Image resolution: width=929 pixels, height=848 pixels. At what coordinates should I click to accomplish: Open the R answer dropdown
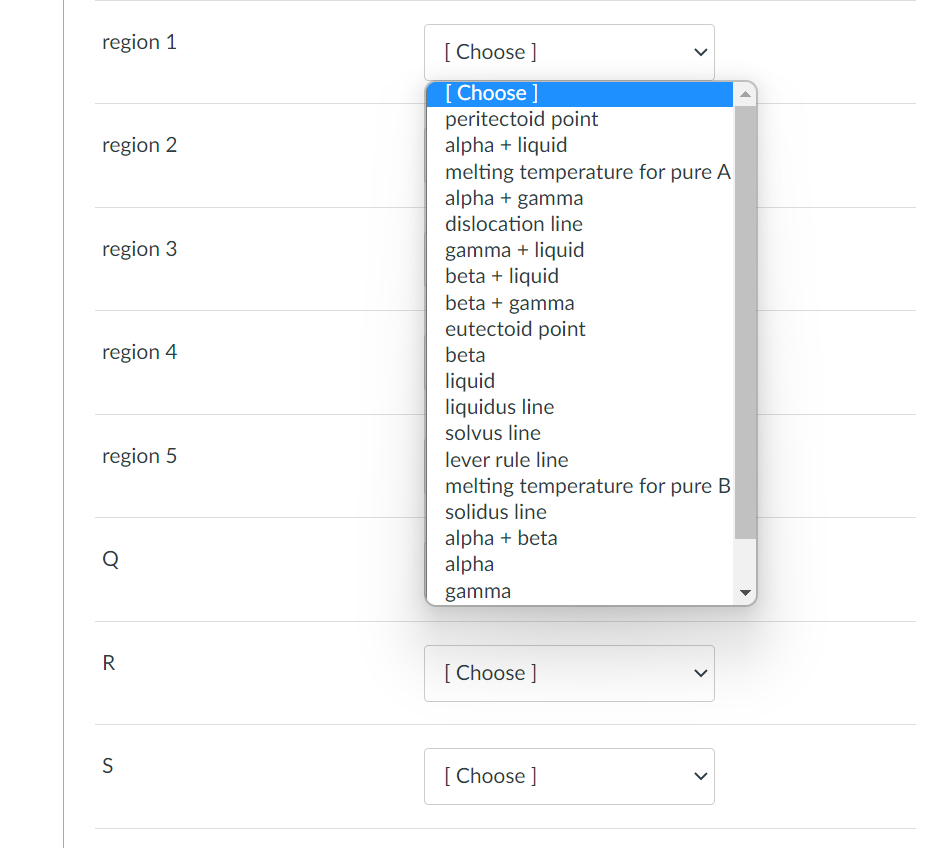pos(569,673)
